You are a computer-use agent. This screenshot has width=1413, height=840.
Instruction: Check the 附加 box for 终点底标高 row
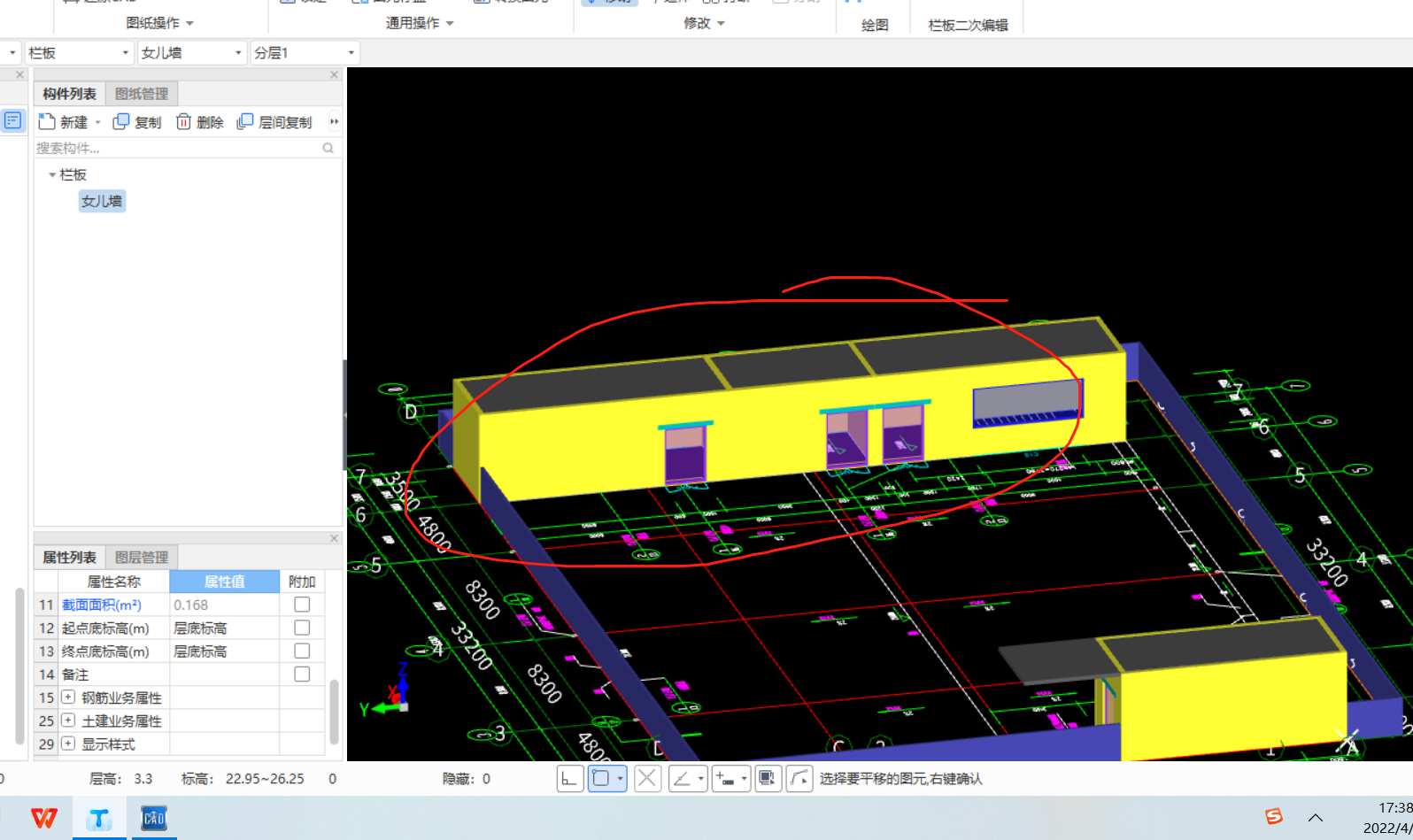point(302,651)
